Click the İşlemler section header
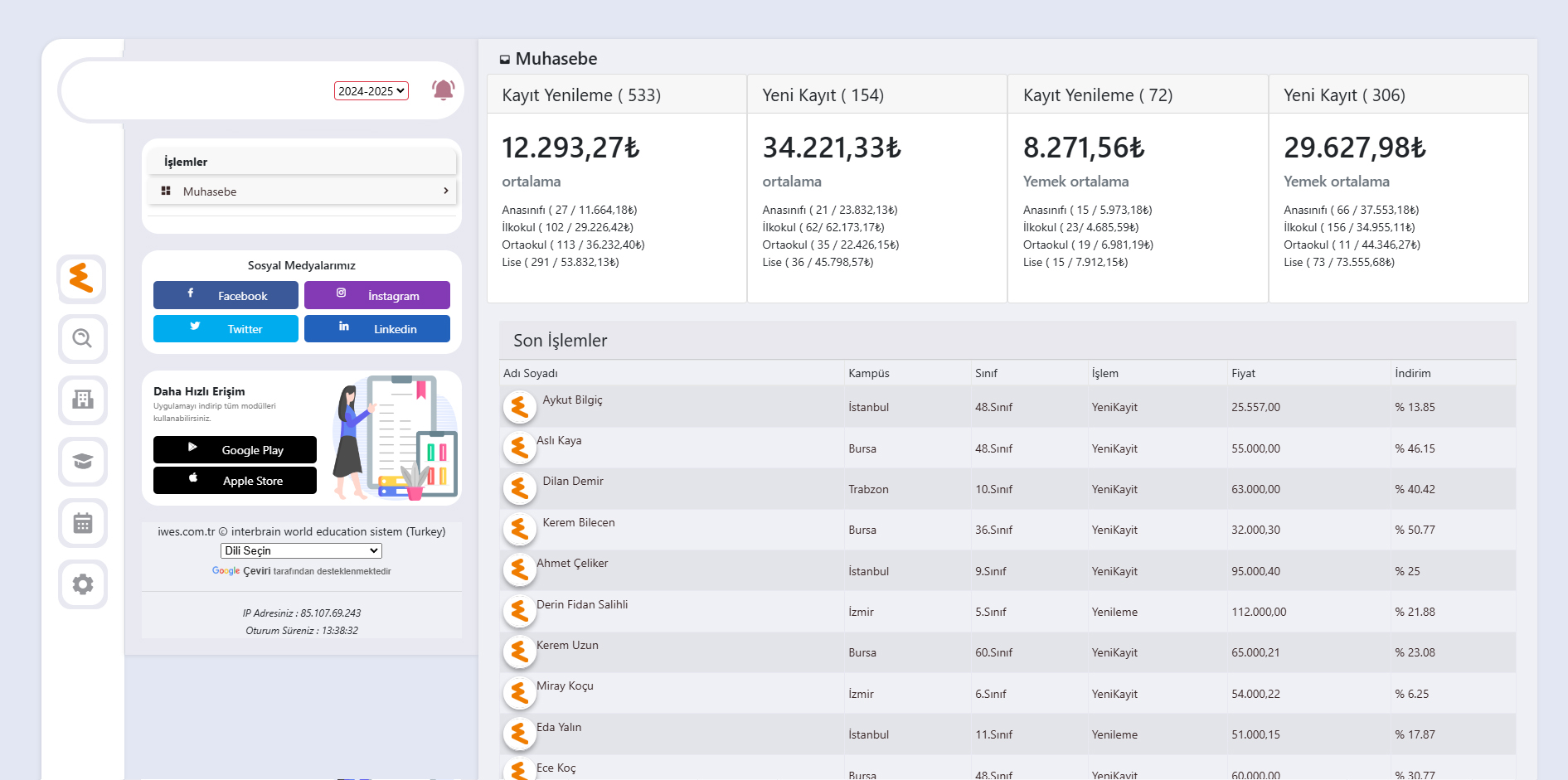 coord(303,162)
